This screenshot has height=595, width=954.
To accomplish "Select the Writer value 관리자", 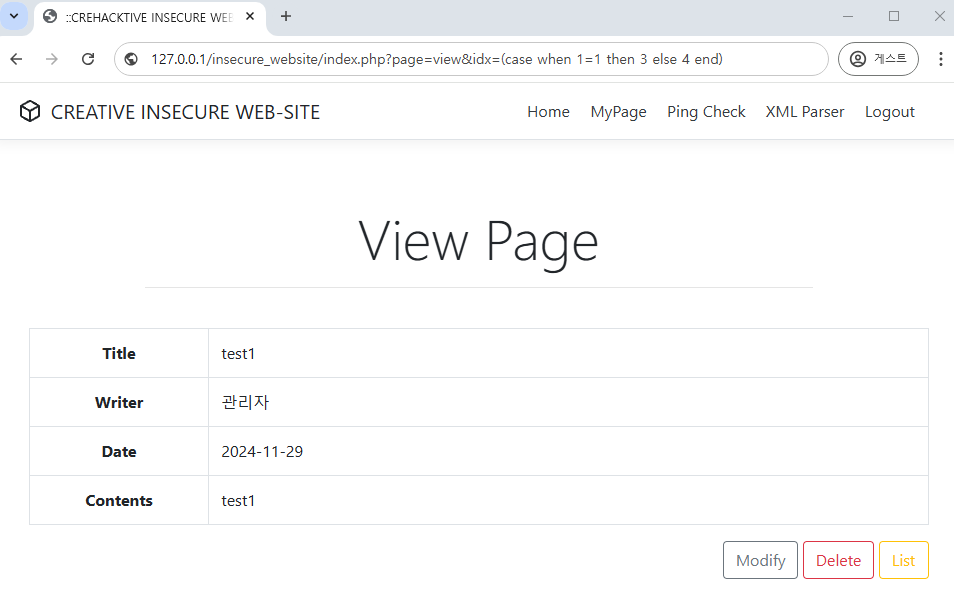I will coord(245,402).
